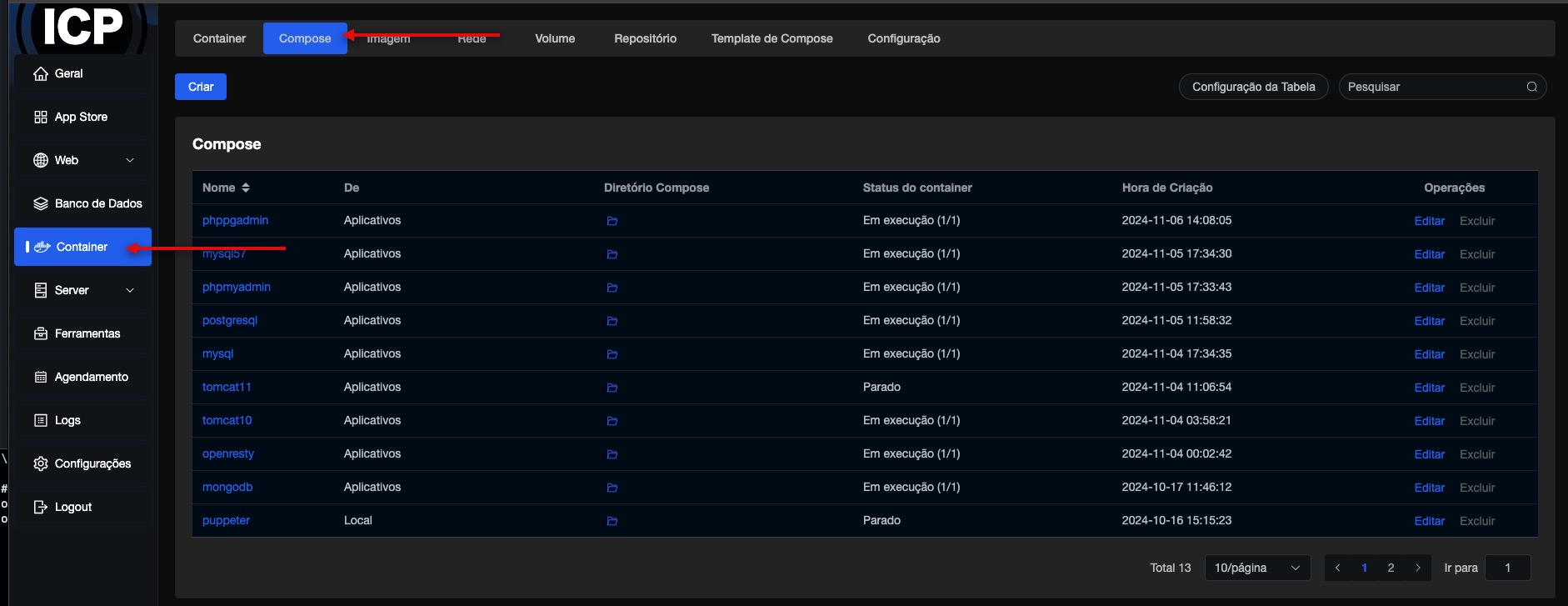
Task: Click the ICP logo
Action: tap(82, 27)
